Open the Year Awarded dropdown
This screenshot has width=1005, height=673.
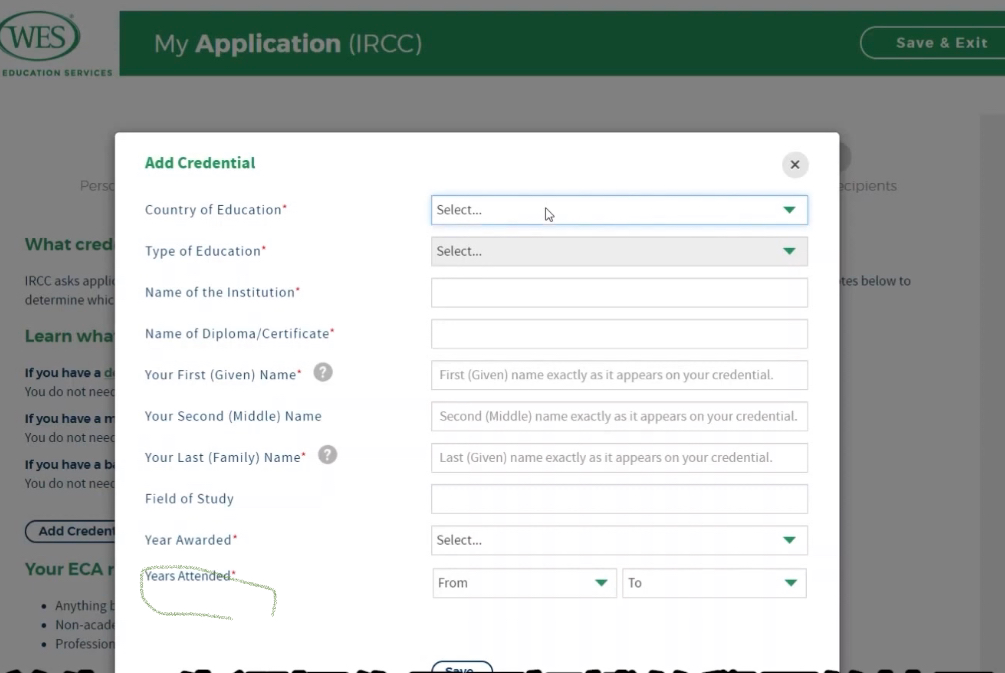tap(619, 540)
